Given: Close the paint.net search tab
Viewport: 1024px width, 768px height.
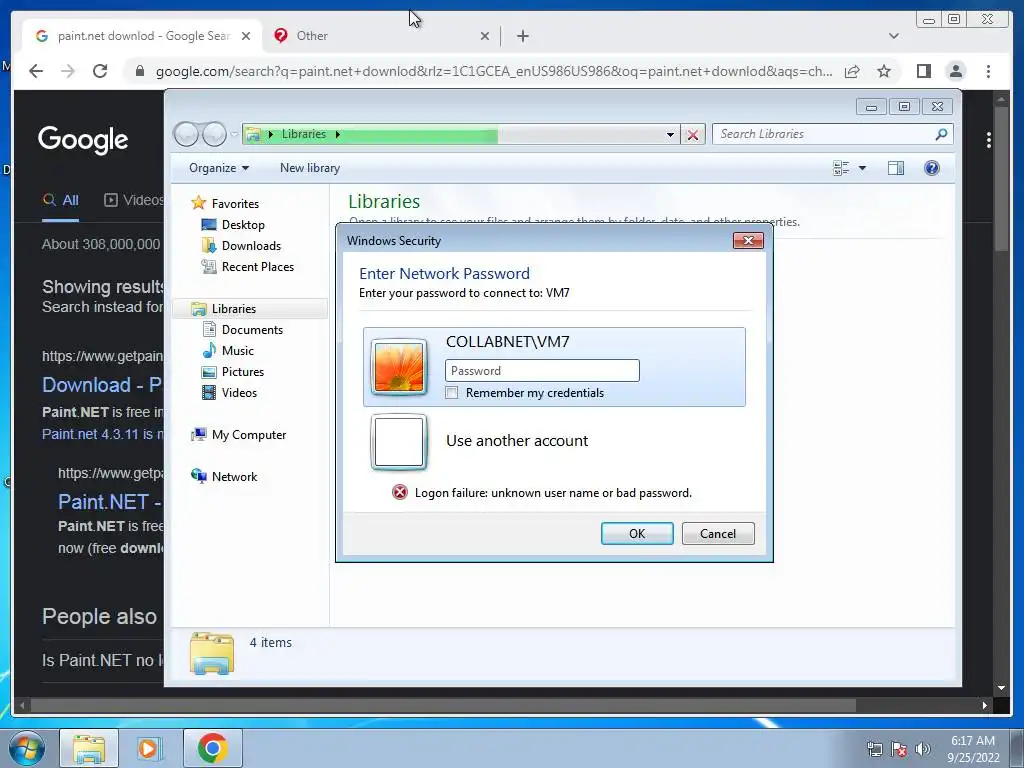Looking at the screenshot, I should (x=246, y=36).
